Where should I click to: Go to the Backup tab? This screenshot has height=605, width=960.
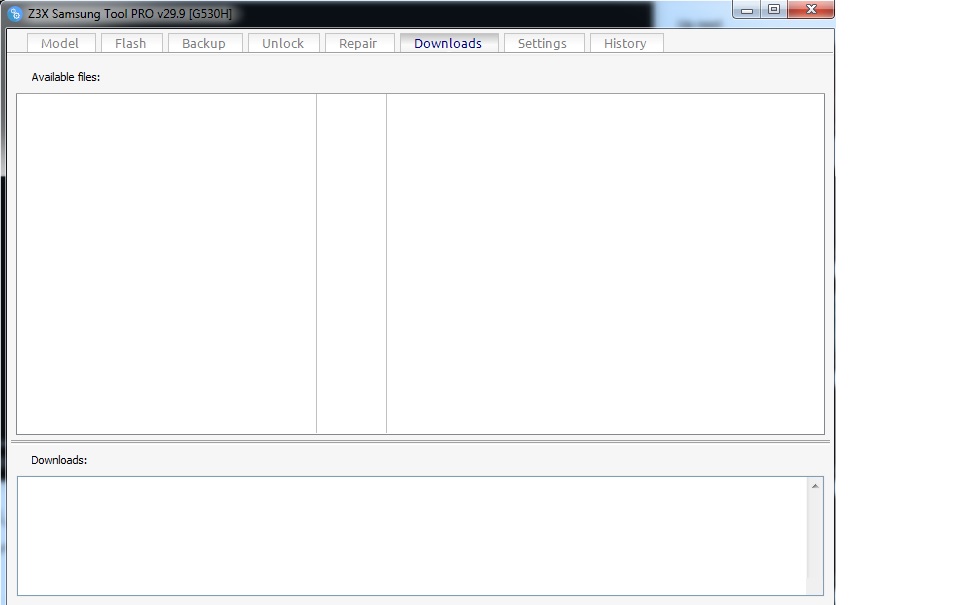204,43
